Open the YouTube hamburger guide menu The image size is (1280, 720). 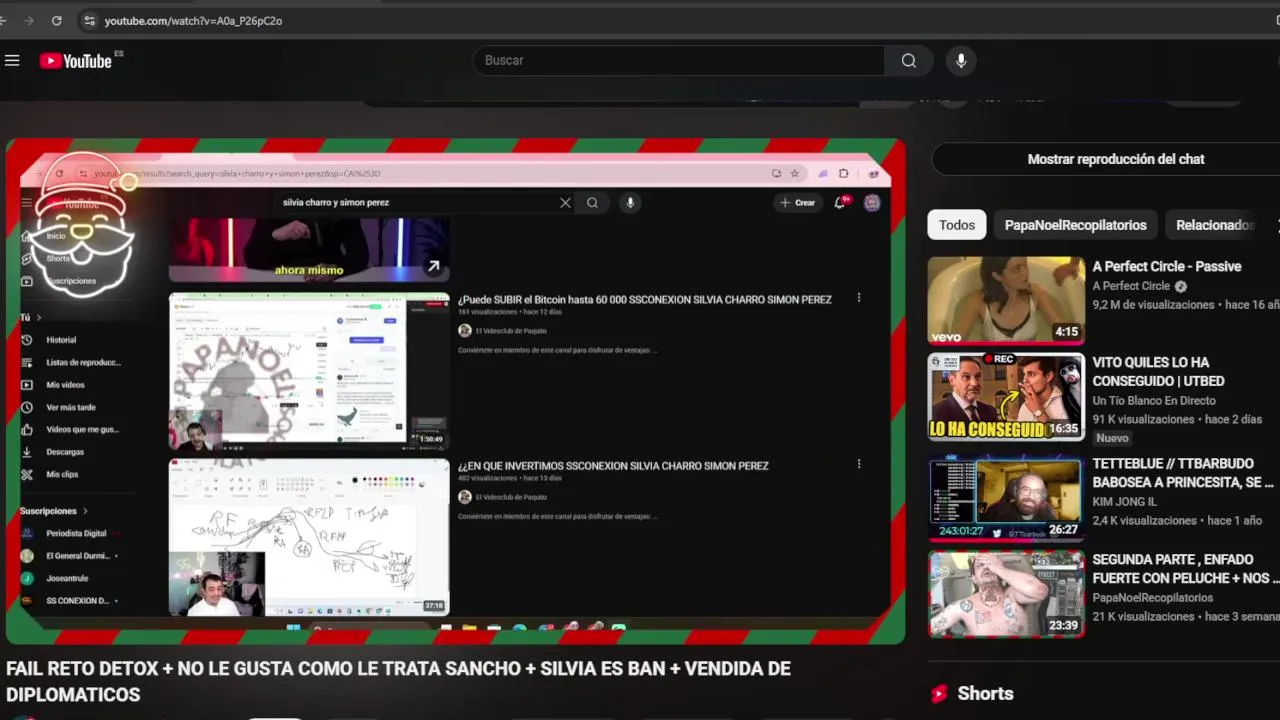coord(12,61)
